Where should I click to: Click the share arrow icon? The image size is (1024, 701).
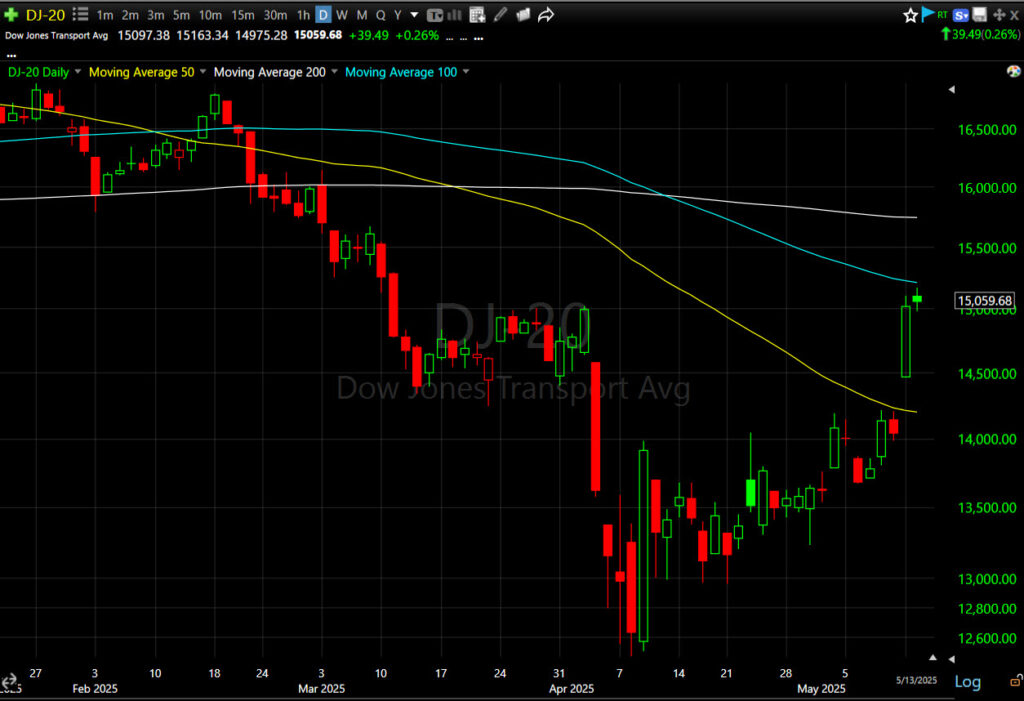tap(545, 14)
